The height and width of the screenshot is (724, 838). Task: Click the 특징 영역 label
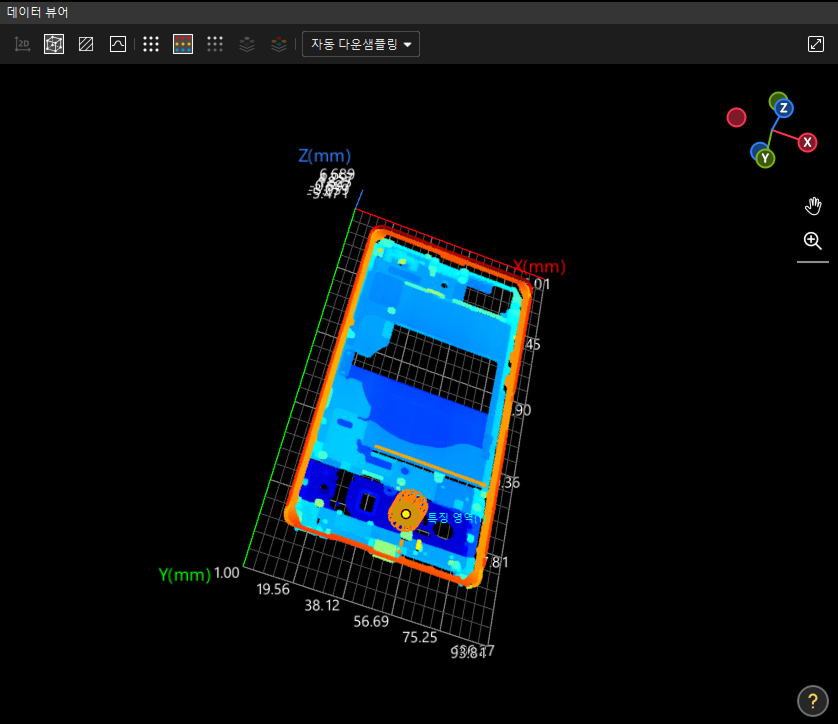454,517
